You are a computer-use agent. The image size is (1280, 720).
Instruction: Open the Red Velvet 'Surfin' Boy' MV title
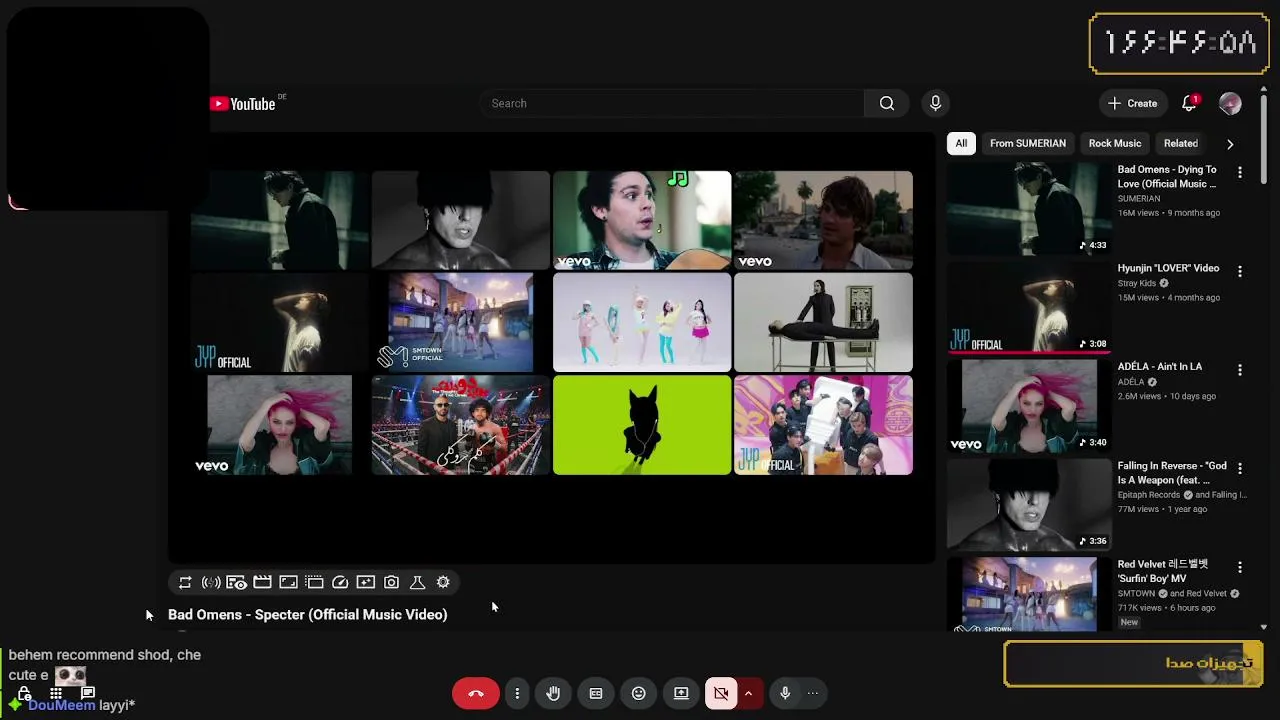tap(1163, 571)
